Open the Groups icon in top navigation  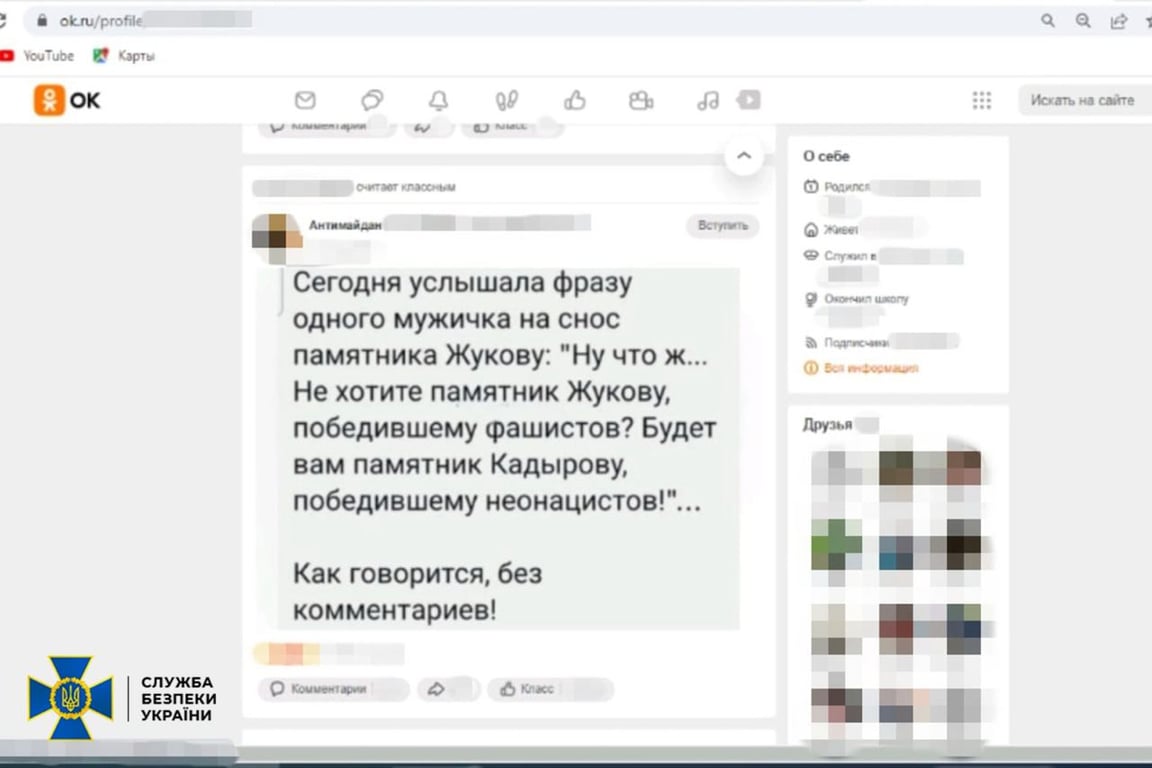tap(641, 100)
